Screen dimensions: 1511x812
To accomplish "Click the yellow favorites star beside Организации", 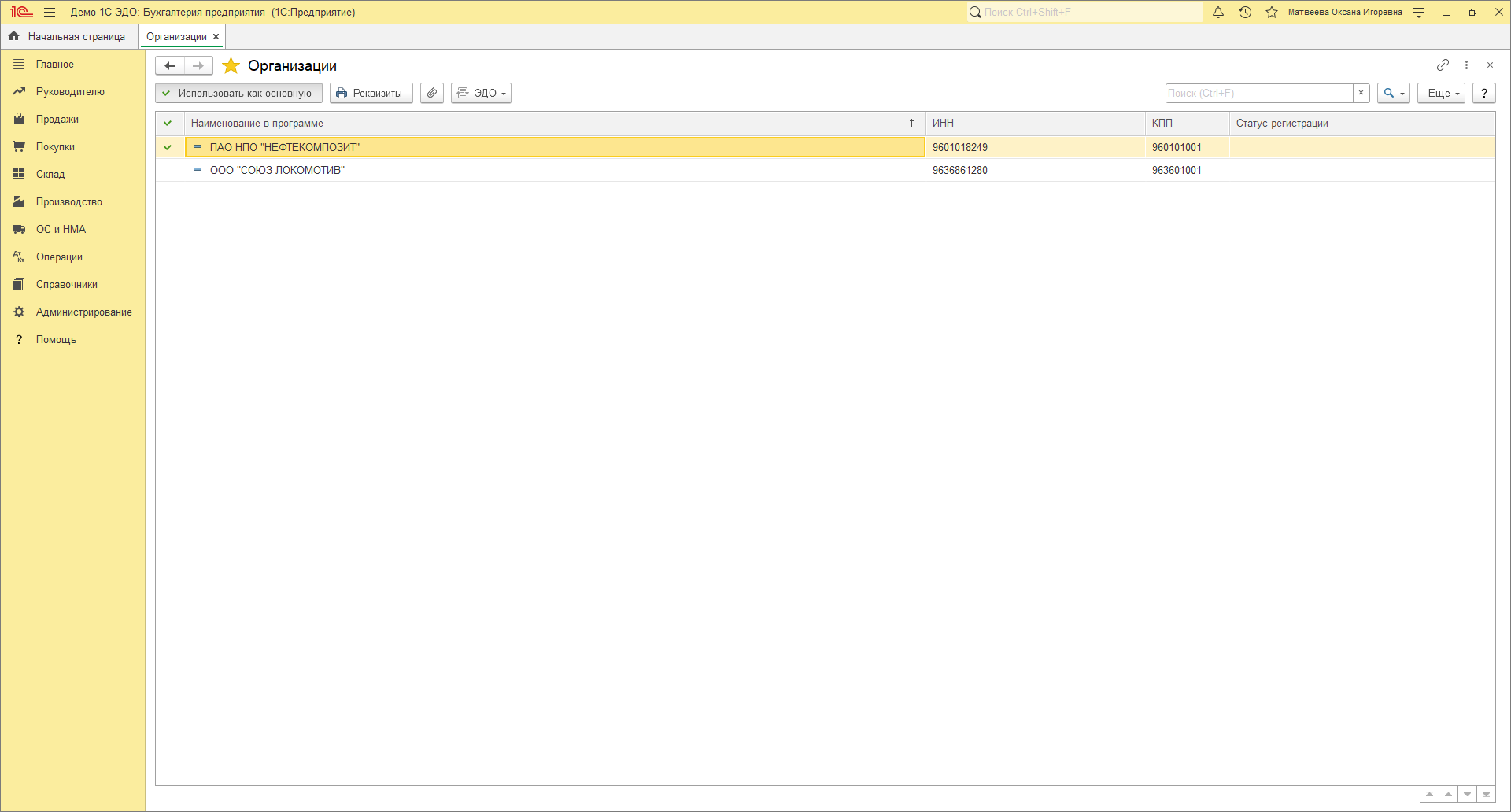I will coord(231,66).
